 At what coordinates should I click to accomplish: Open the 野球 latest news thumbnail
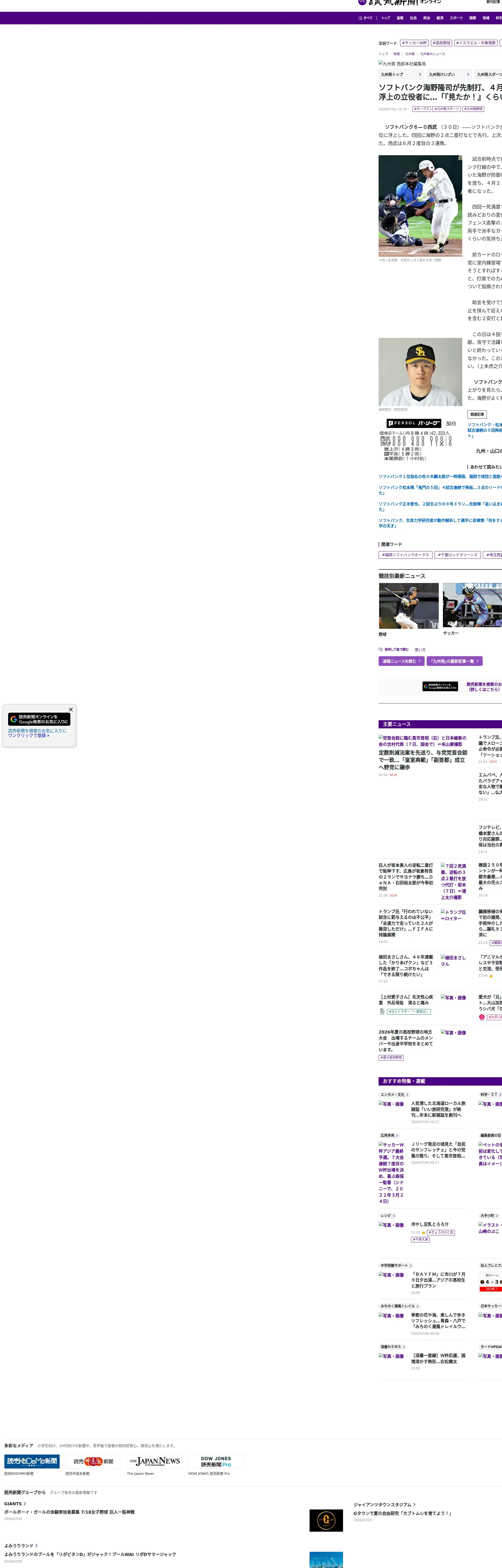point(409,606)
